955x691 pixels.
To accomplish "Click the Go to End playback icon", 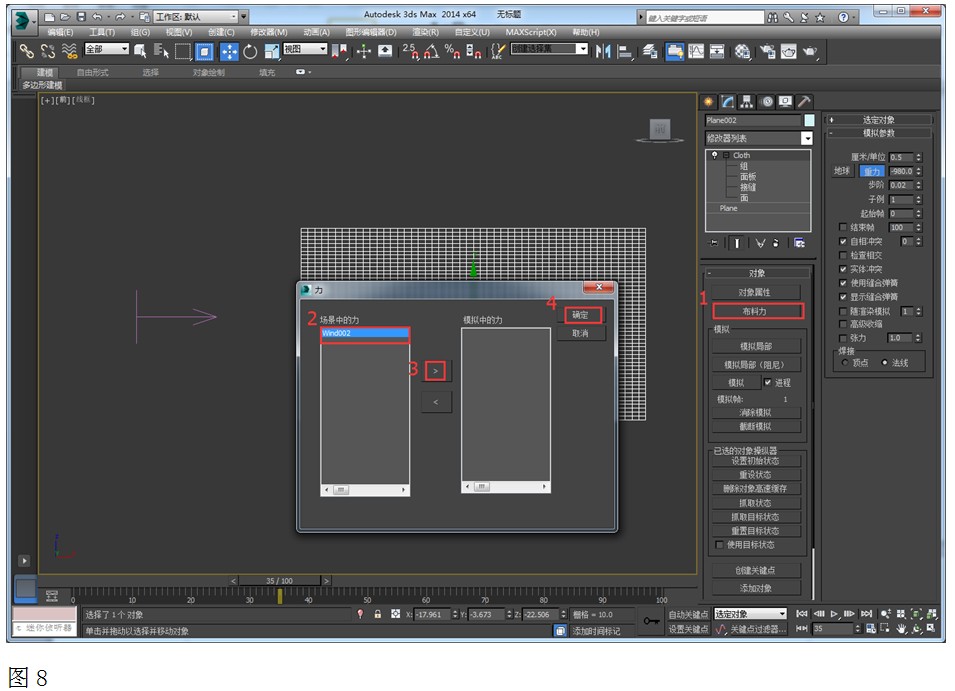I will pyautogui.click(x=867, y=614).
